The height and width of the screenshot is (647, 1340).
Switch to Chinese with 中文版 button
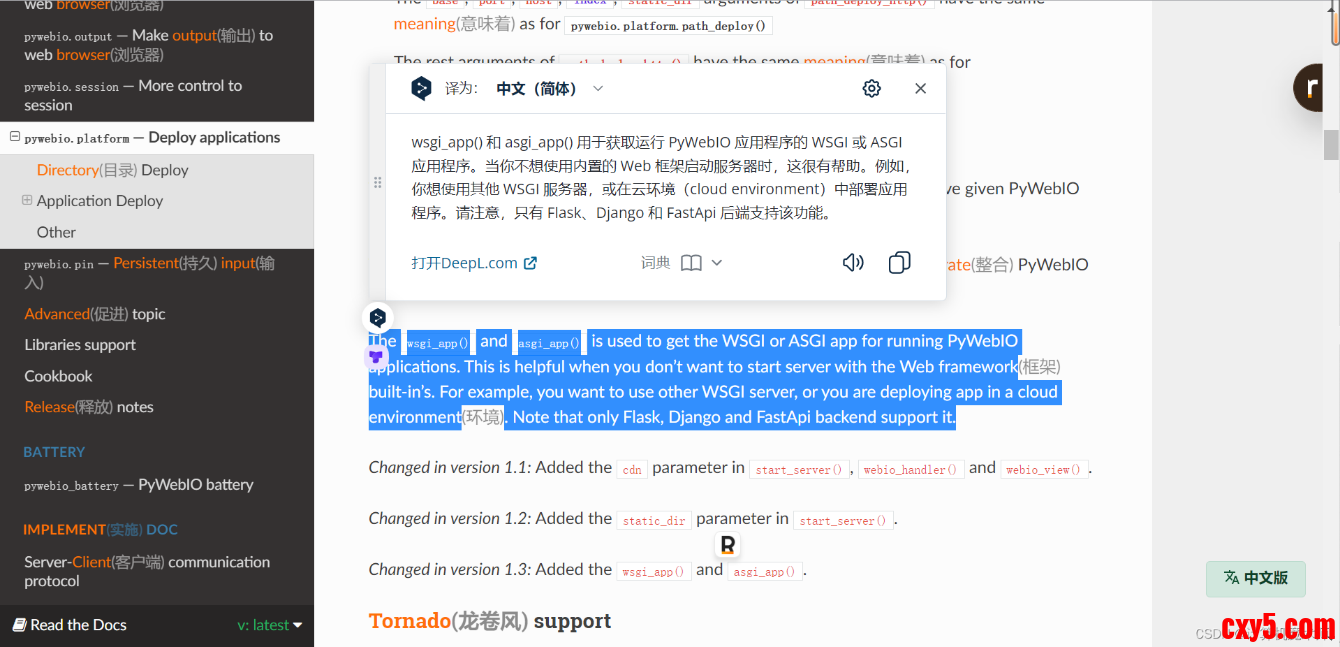click(x=1255, y=578)
